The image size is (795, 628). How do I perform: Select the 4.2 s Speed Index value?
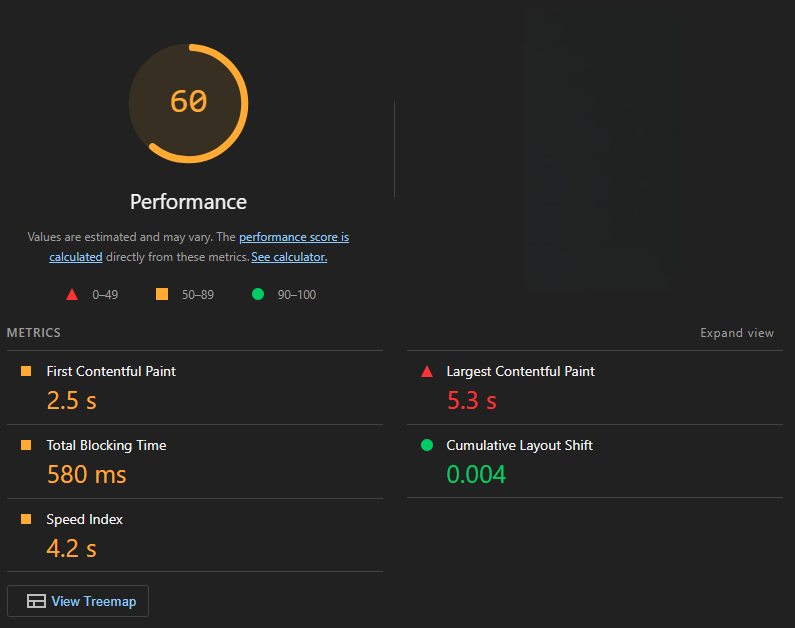click(x=71, y=548)
